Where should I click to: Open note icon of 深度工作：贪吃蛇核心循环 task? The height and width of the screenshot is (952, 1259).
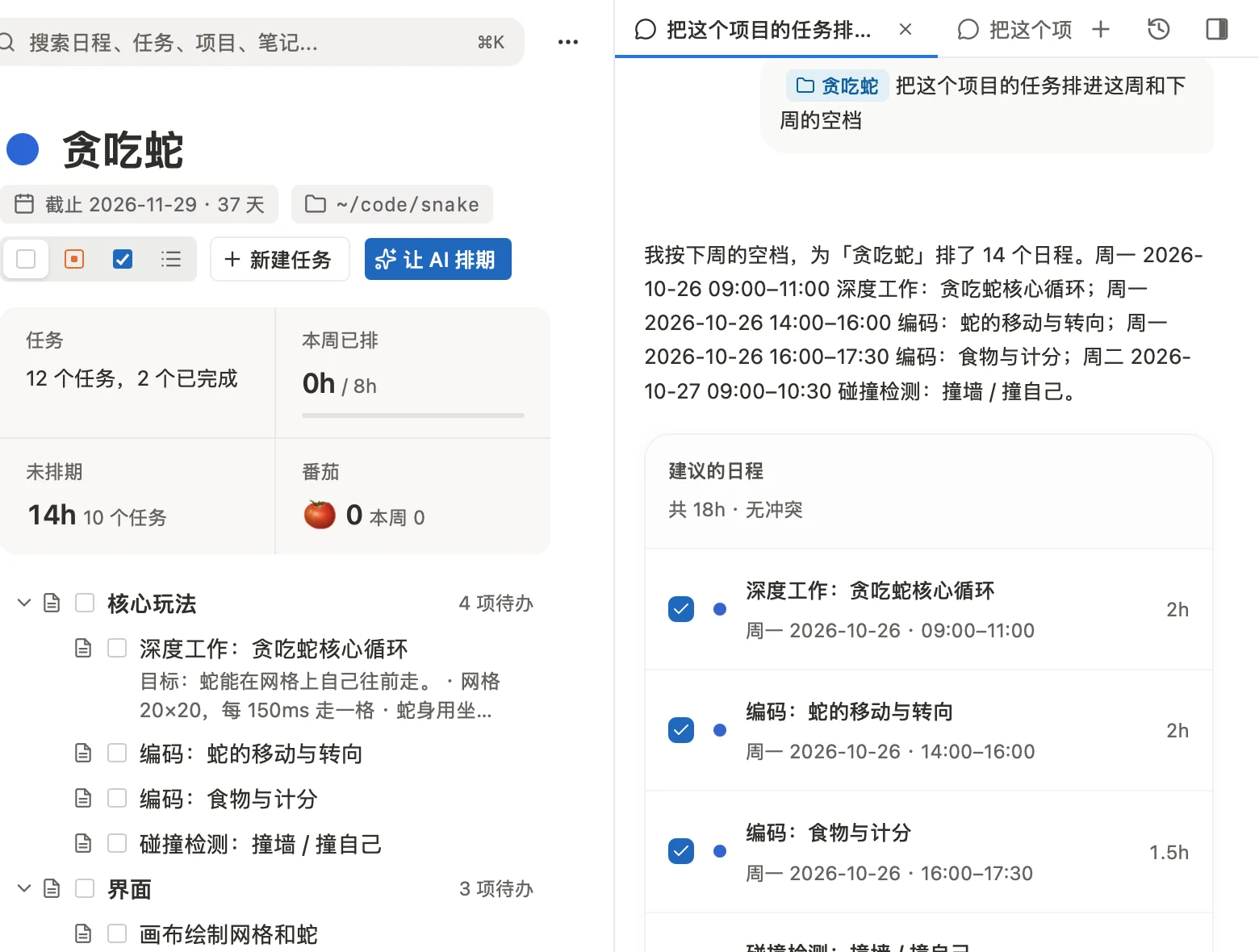click(83, 648)
